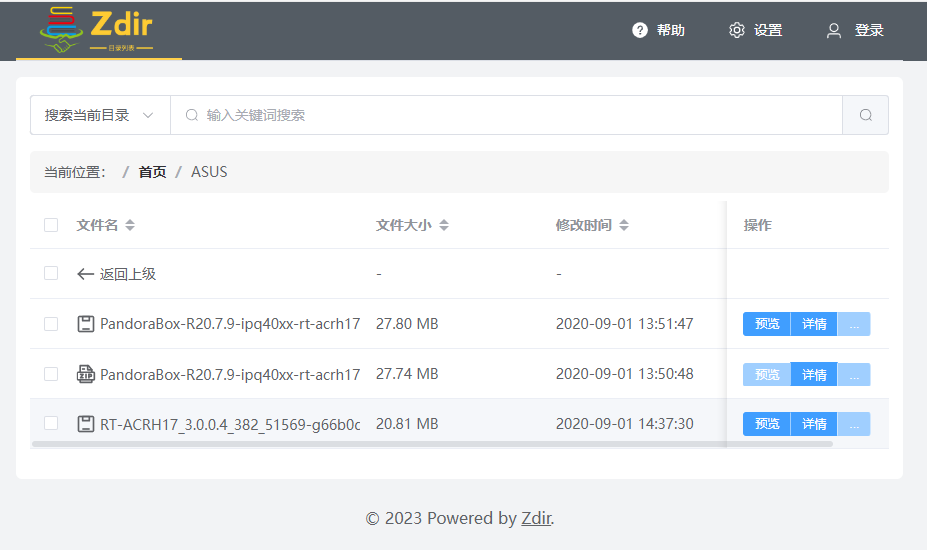
Task: Click the back arrow beside 返回上级
Action: coord(86,274)
